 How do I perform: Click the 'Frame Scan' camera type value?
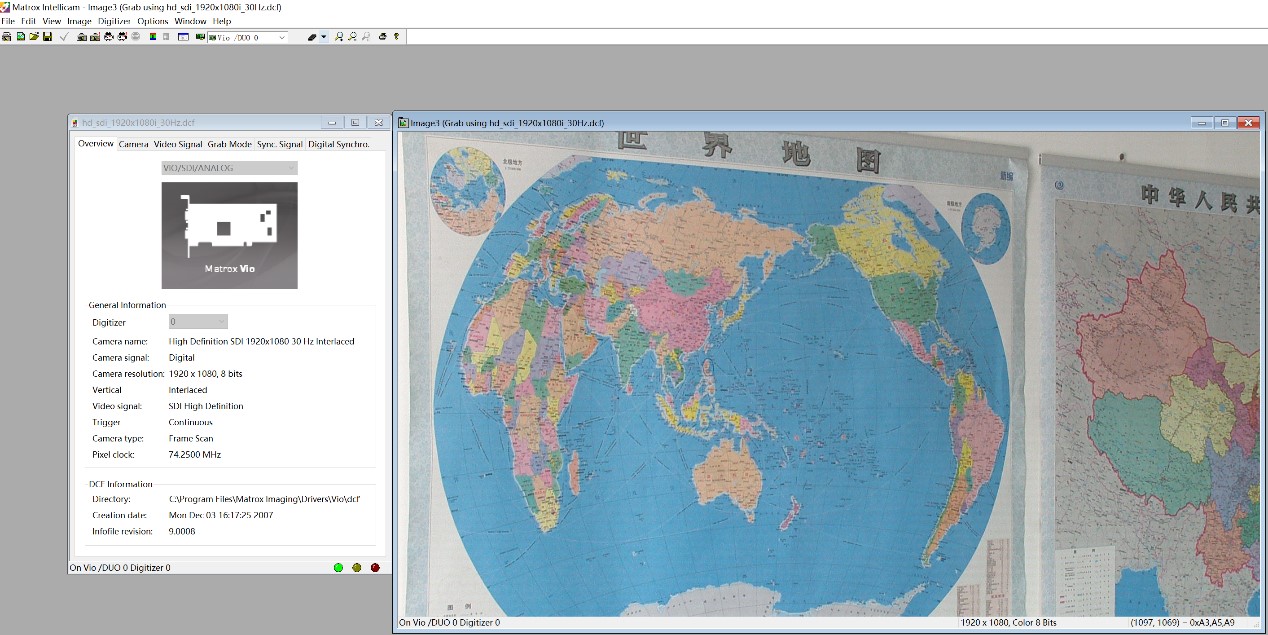point(190,438)
